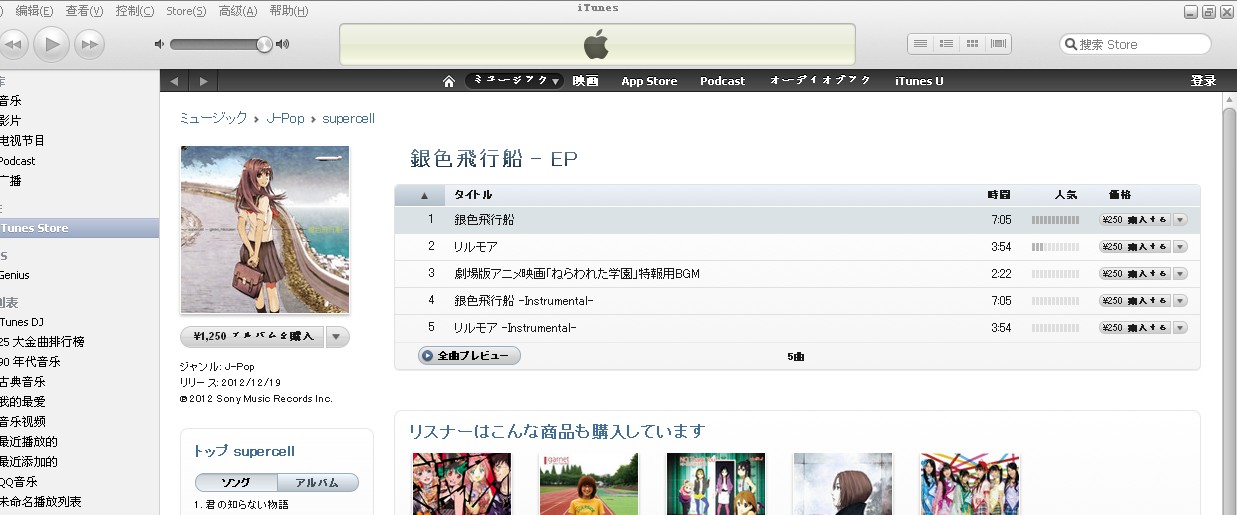This screenshot has width=1237, height=515.
Task: Select iTunes Store in the sidebar
Action: [x=79, y=228]
